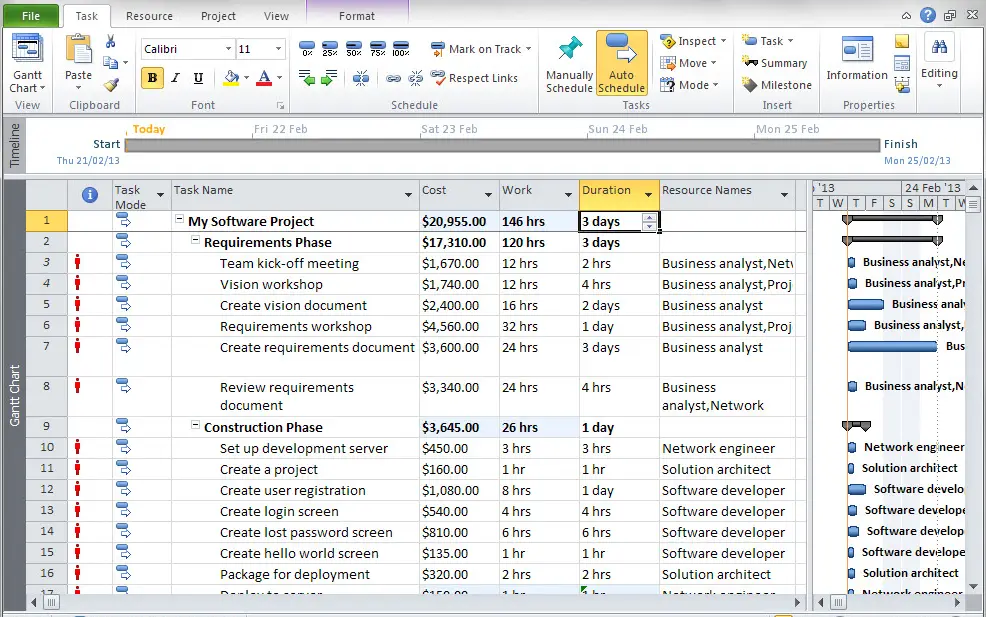Open the task Information dialog

857,60
